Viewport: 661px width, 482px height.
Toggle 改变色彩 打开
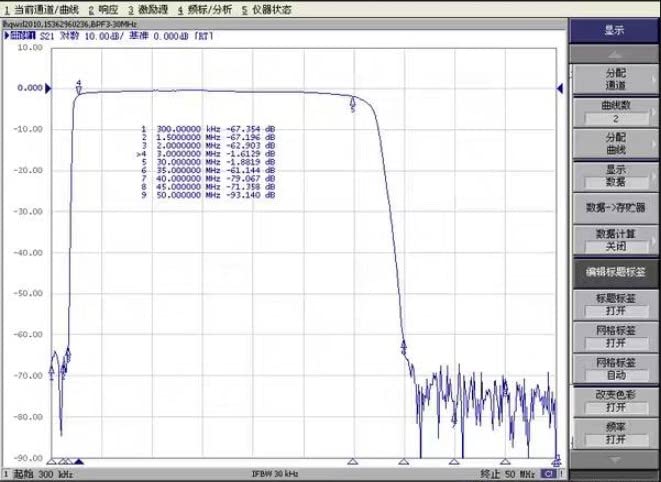(615, 401)
